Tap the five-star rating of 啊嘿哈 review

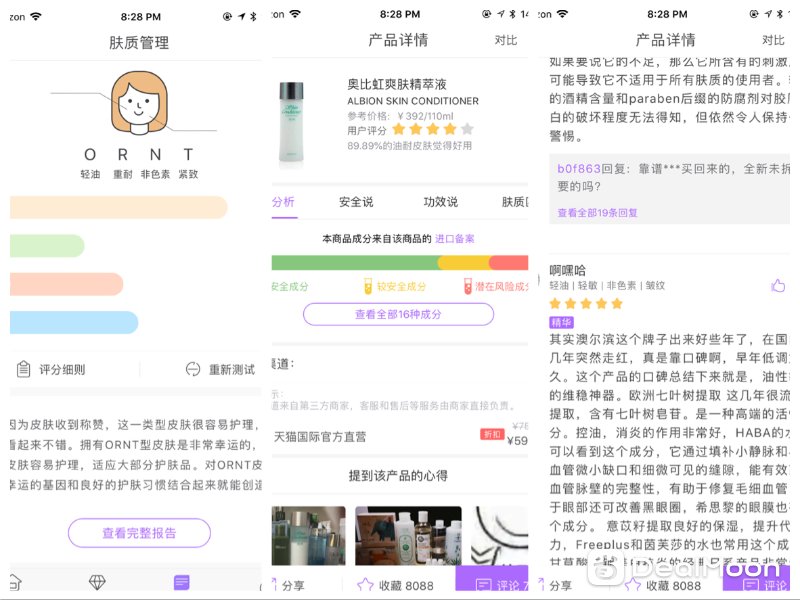point(586,304)
